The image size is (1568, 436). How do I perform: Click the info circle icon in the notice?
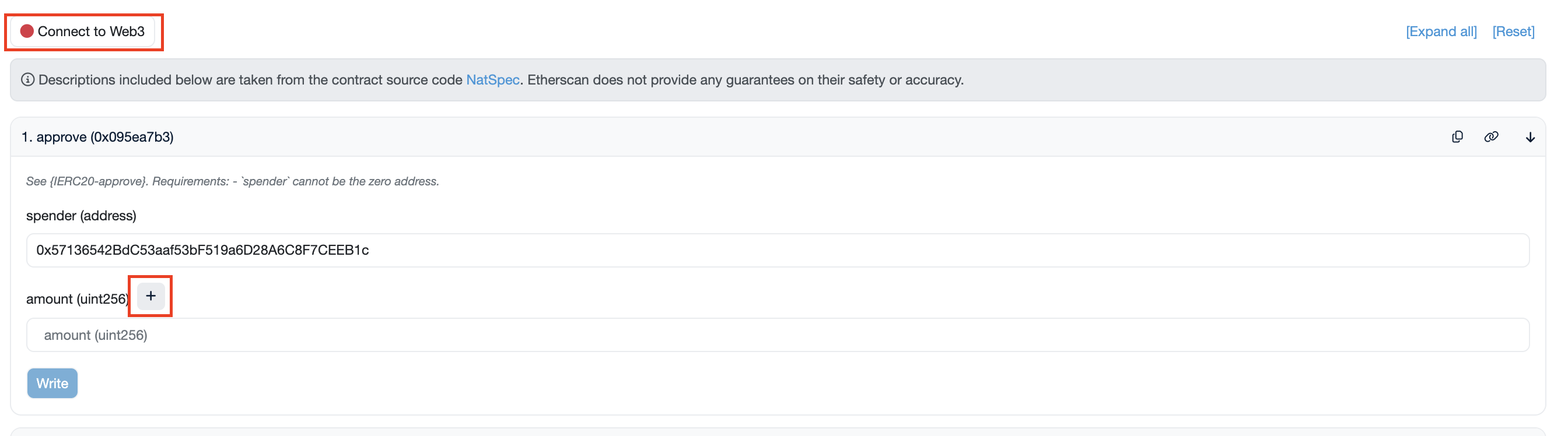pyautogui.click(x=27, y=80)
